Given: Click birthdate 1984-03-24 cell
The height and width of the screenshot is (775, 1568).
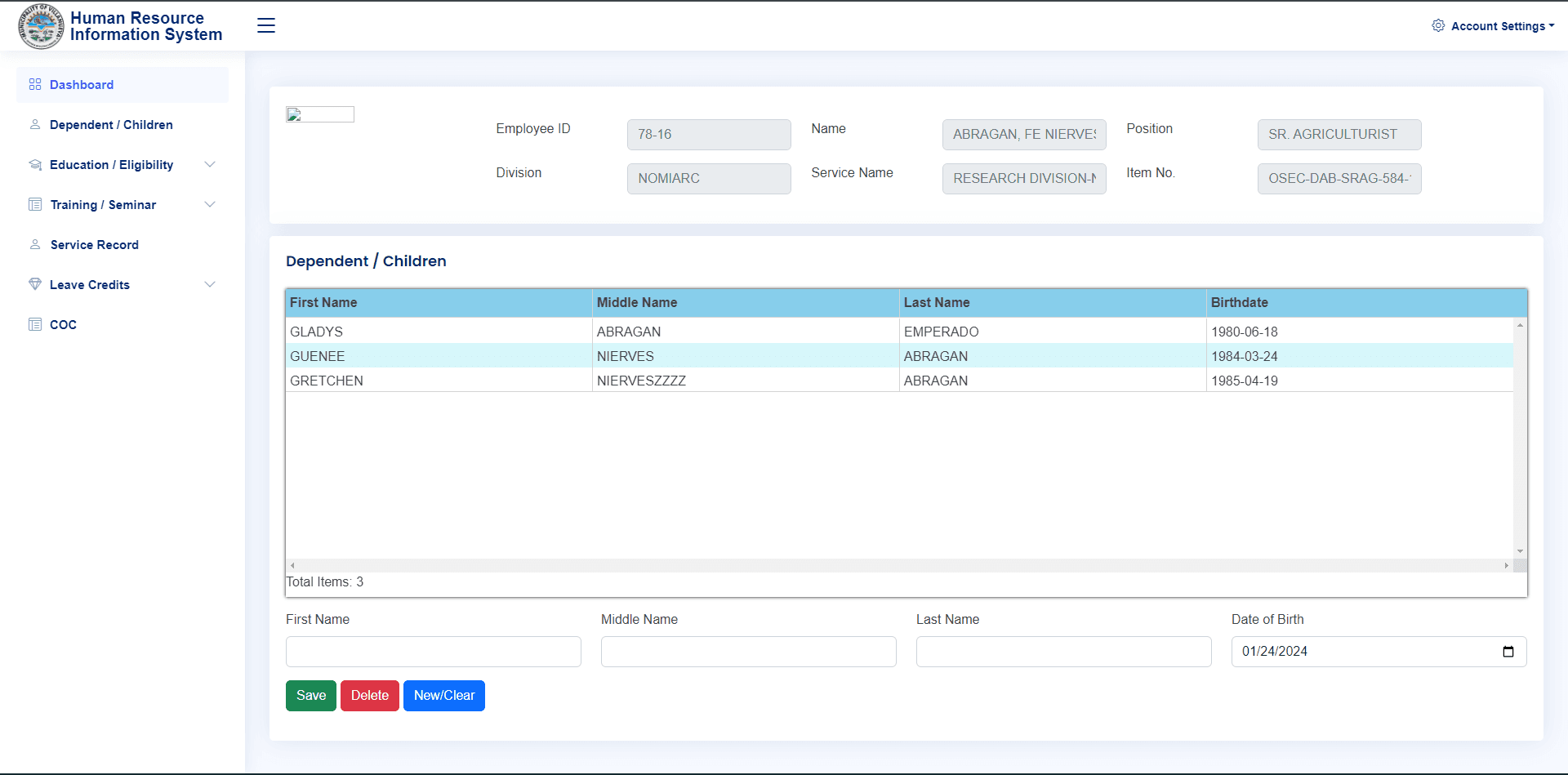Looking at the screenshot, I should pyautogui.click(x=1360, y=356).
